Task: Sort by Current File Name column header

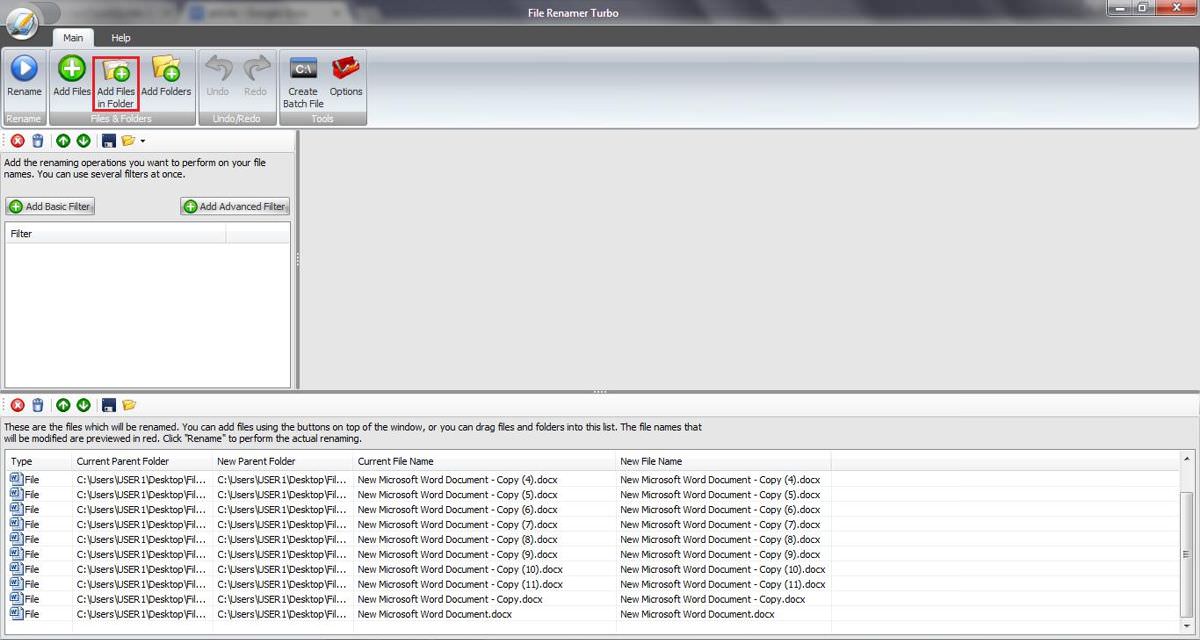Action: [485, 461]
